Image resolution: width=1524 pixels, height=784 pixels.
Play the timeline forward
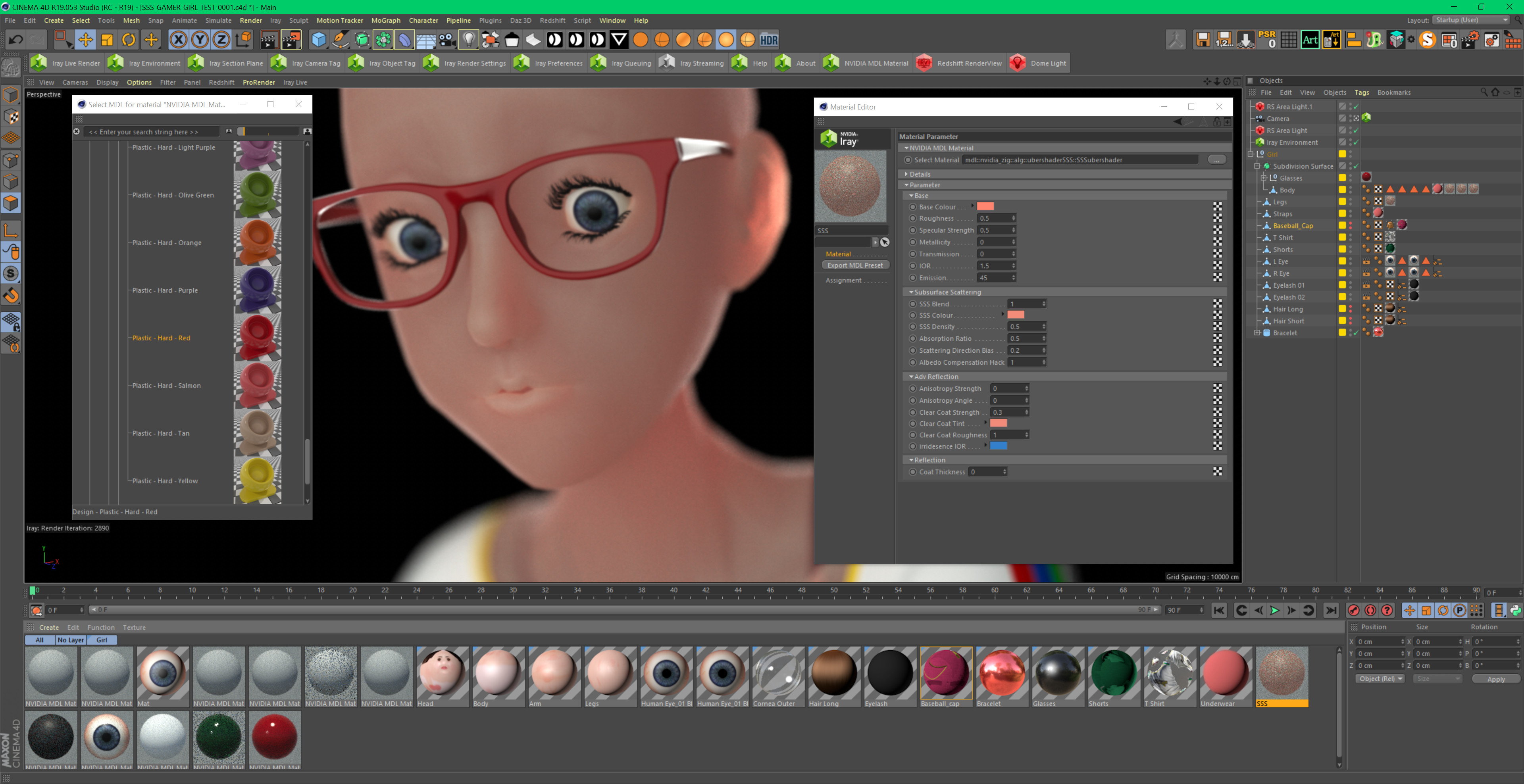(x=1275, y=610)
